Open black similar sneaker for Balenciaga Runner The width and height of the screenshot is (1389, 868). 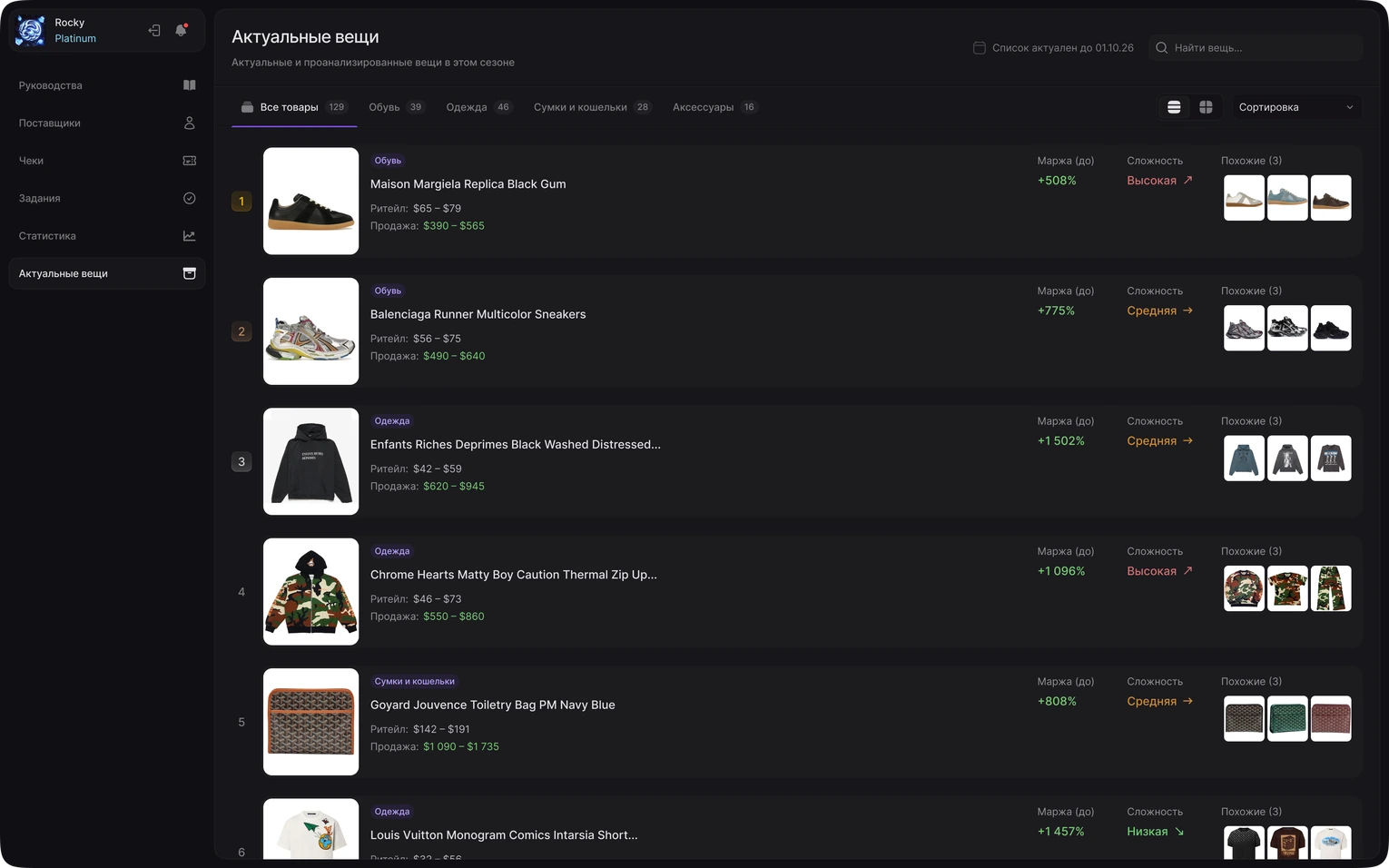(x=1331, y=328)
